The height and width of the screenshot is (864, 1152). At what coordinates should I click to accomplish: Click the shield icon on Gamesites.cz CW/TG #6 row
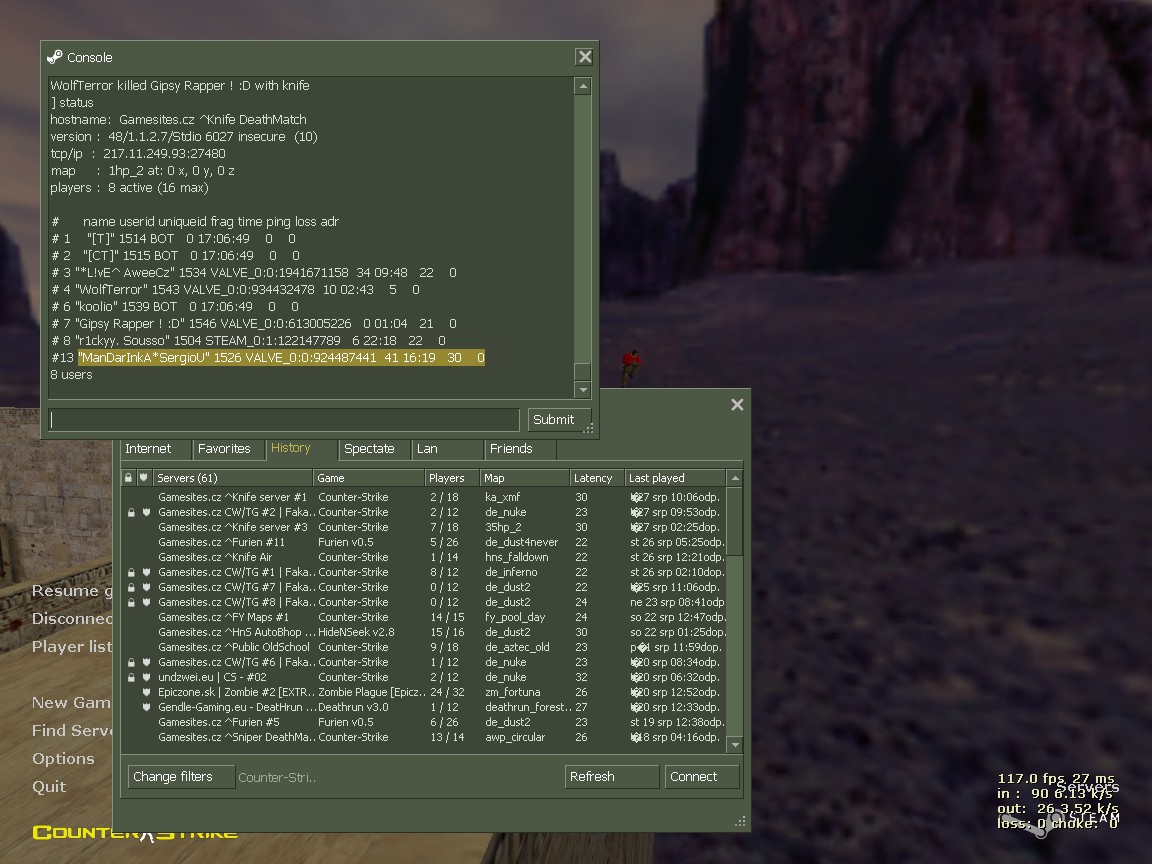click(x=146, y=663)
